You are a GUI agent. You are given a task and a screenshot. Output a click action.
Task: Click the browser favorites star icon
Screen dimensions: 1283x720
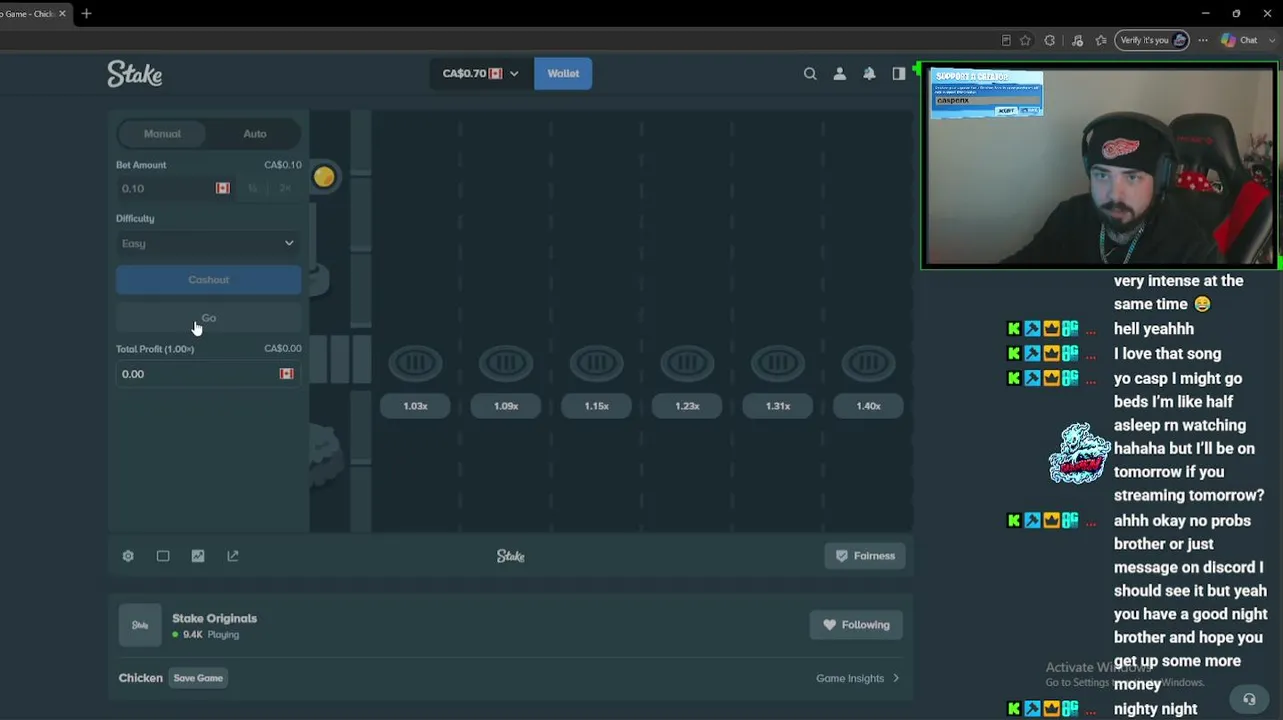[1025, 40]
